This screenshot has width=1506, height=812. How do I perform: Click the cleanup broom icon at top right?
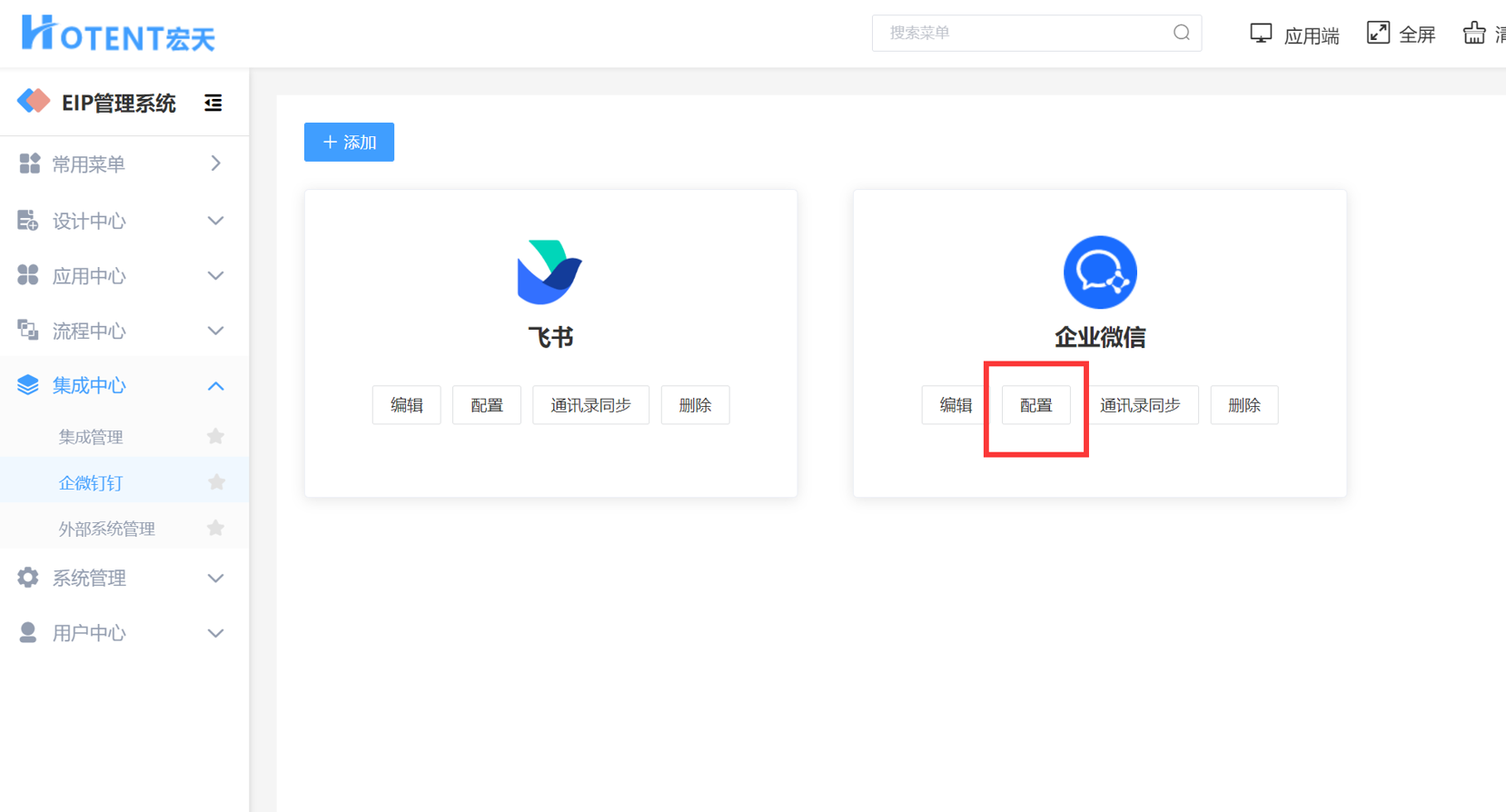[1474, 33]
